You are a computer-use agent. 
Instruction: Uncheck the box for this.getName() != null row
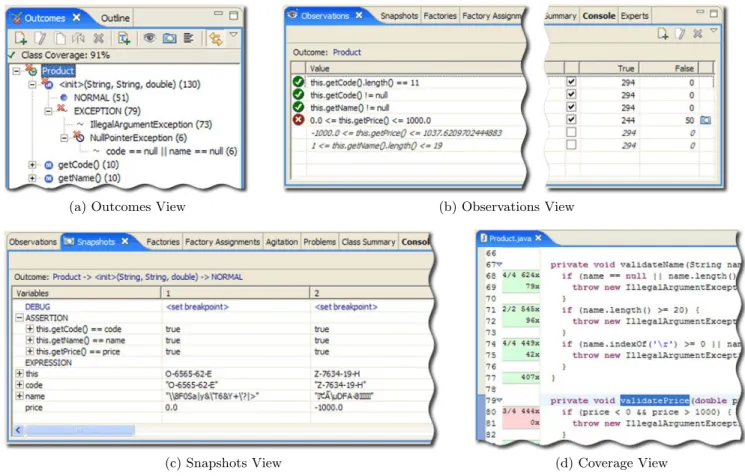[x=571, y=107]
